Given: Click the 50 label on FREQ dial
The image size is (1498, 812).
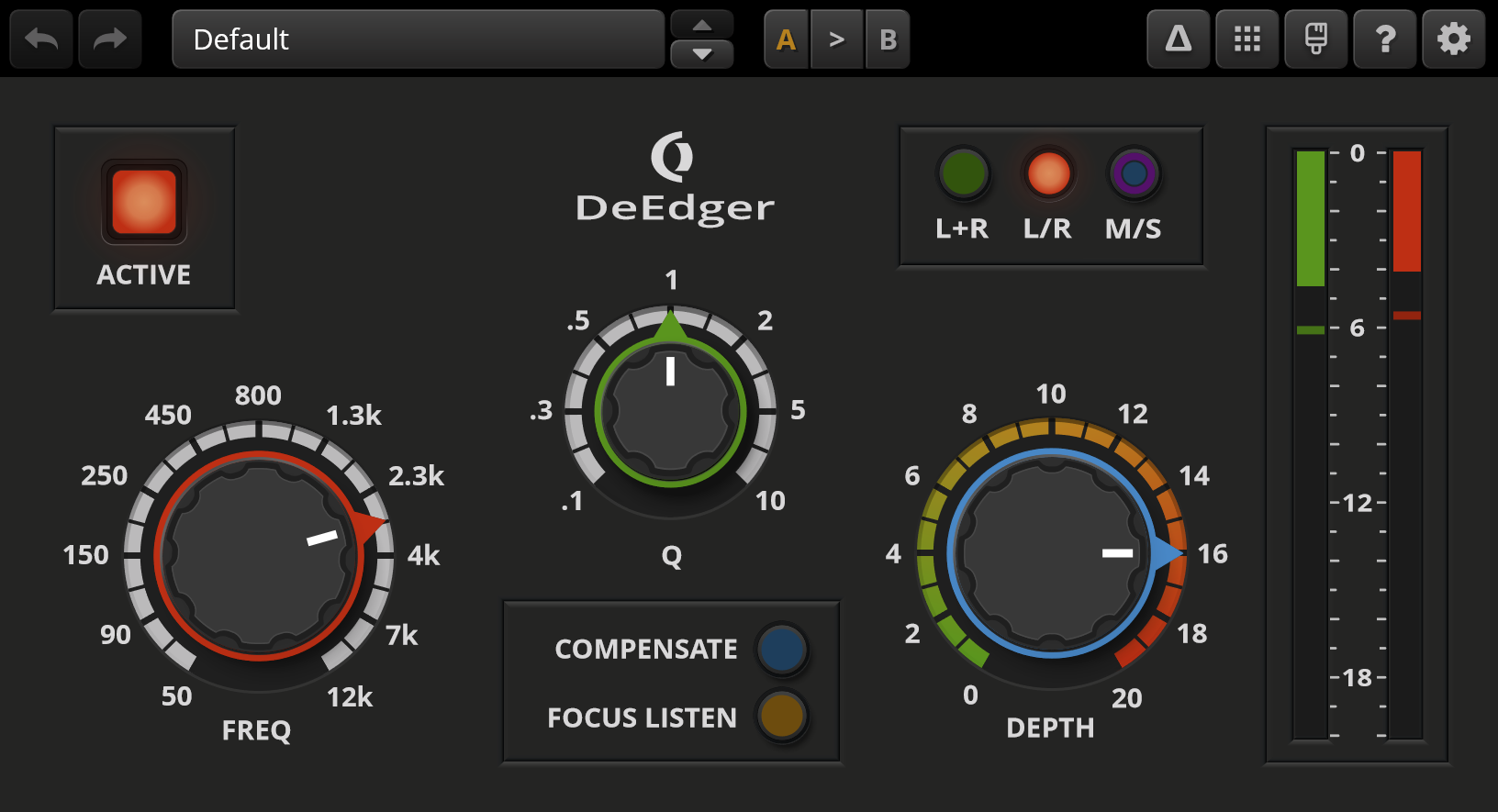Looking at the screenshot, I should [177, 696].
